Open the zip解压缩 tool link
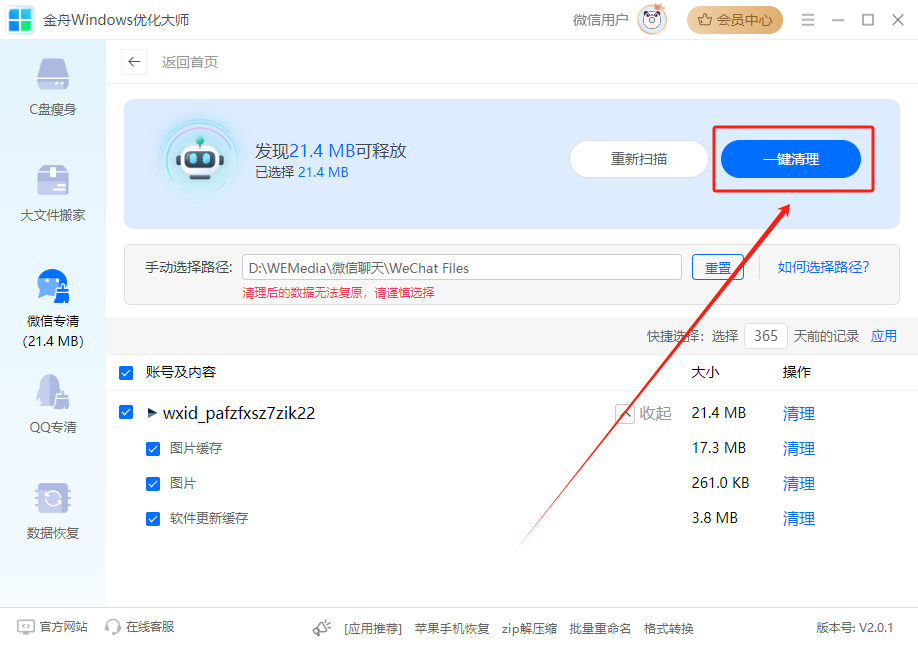The width and height of the screenshot is (918, 647). coord(529,628)
